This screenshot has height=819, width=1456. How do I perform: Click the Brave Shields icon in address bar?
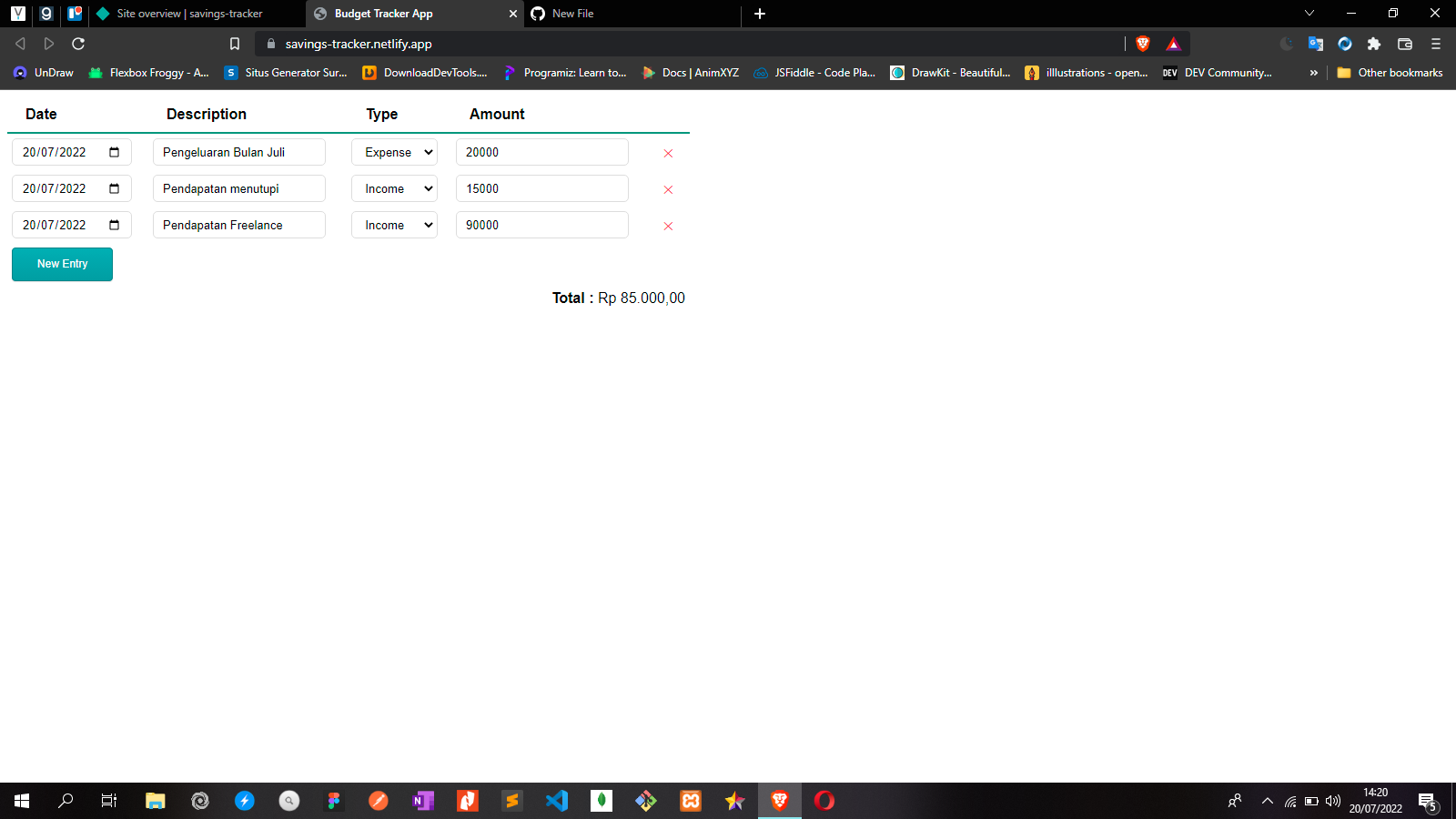1143,43
